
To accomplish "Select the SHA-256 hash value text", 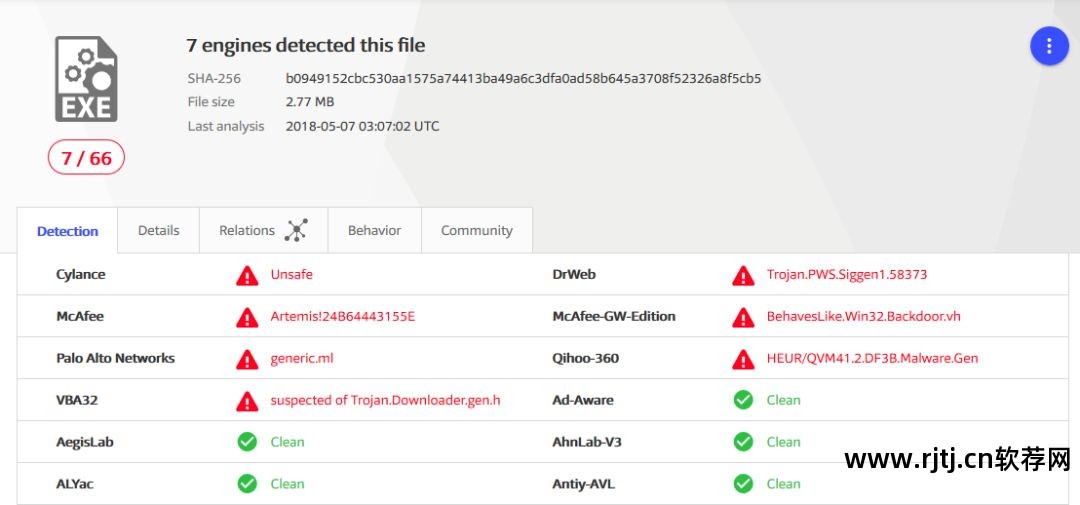I will tap(523, 79).
